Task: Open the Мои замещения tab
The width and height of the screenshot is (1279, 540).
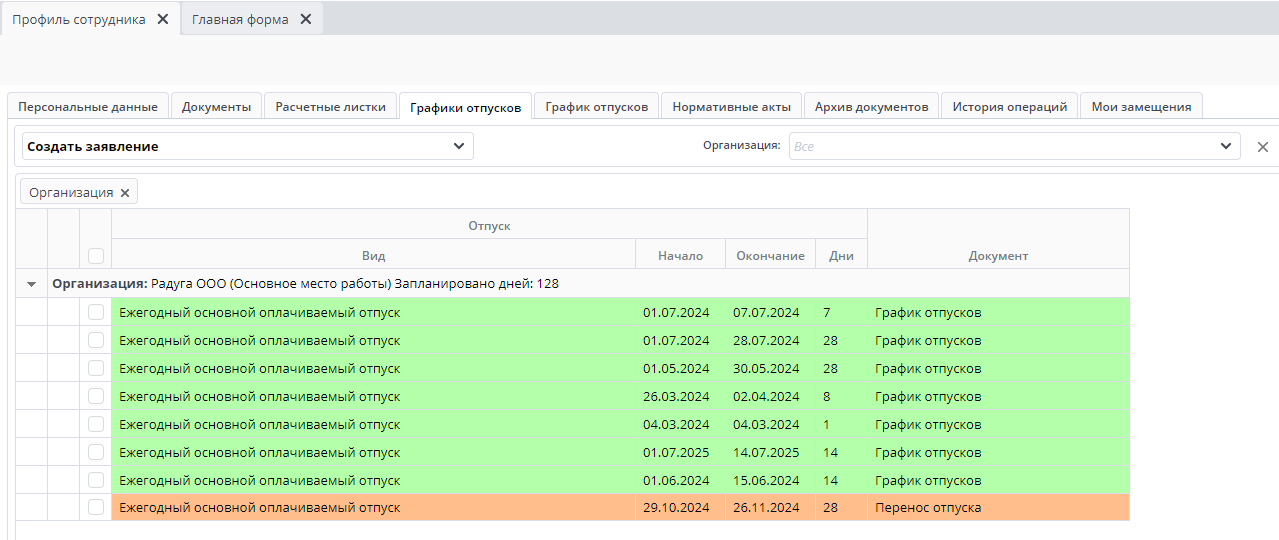Action: coord(1141,107)
